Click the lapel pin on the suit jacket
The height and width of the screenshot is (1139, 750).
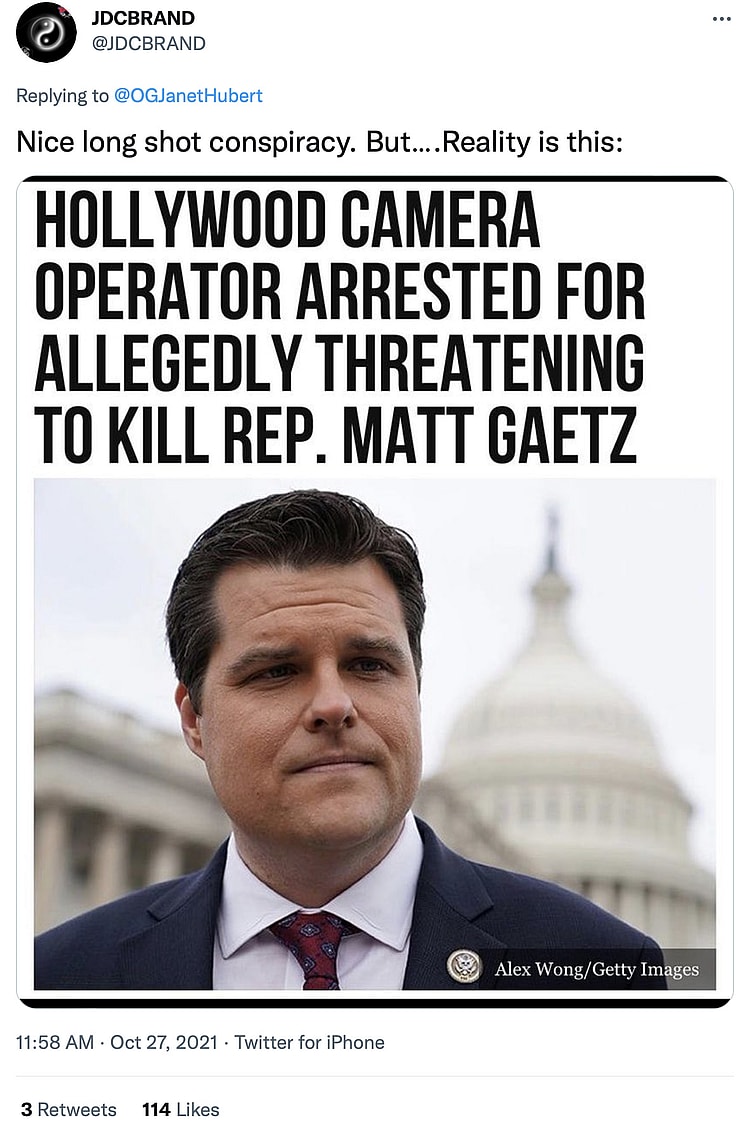coord(464,966)
